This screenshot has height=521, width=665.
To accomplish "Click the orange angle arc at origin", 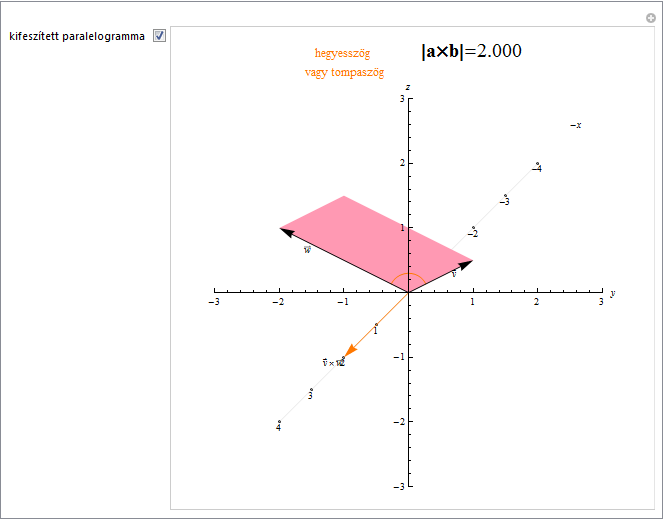I will 408,276.
